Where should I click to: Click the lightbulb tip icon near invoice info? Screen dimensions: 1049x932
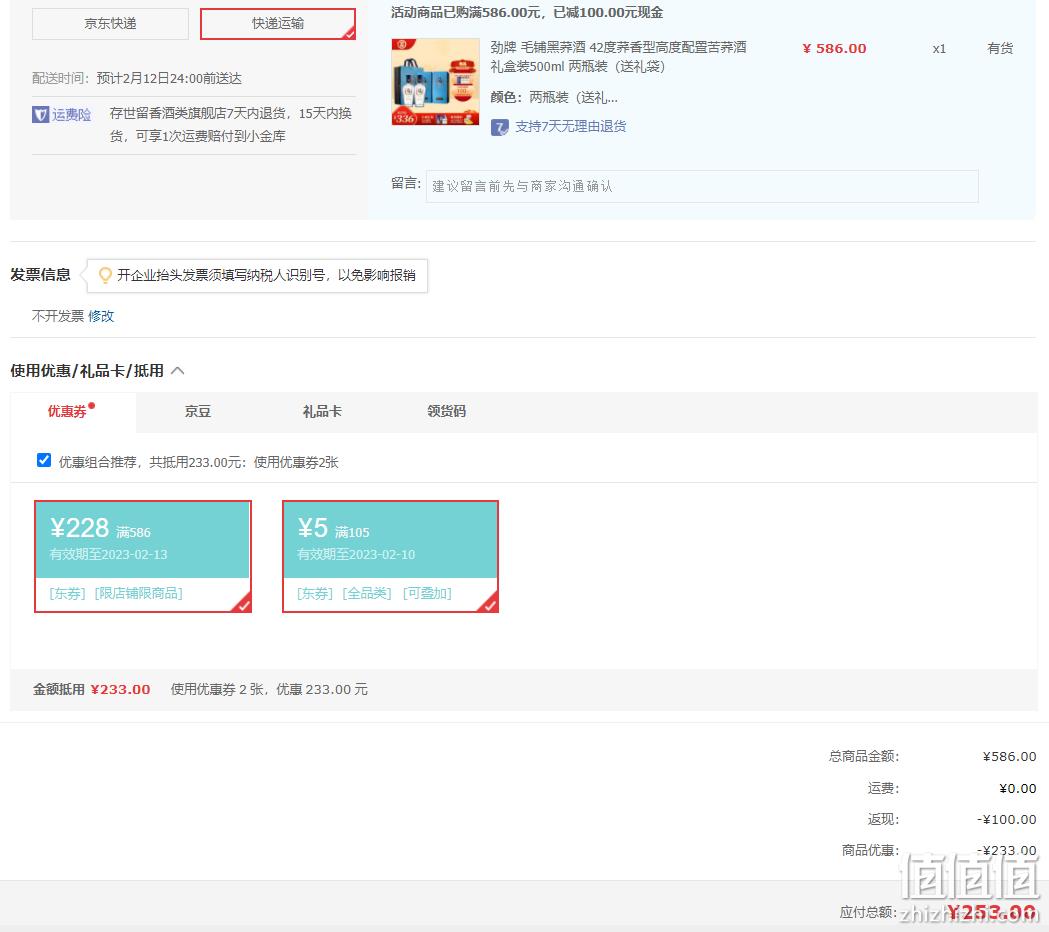(105, 275)
